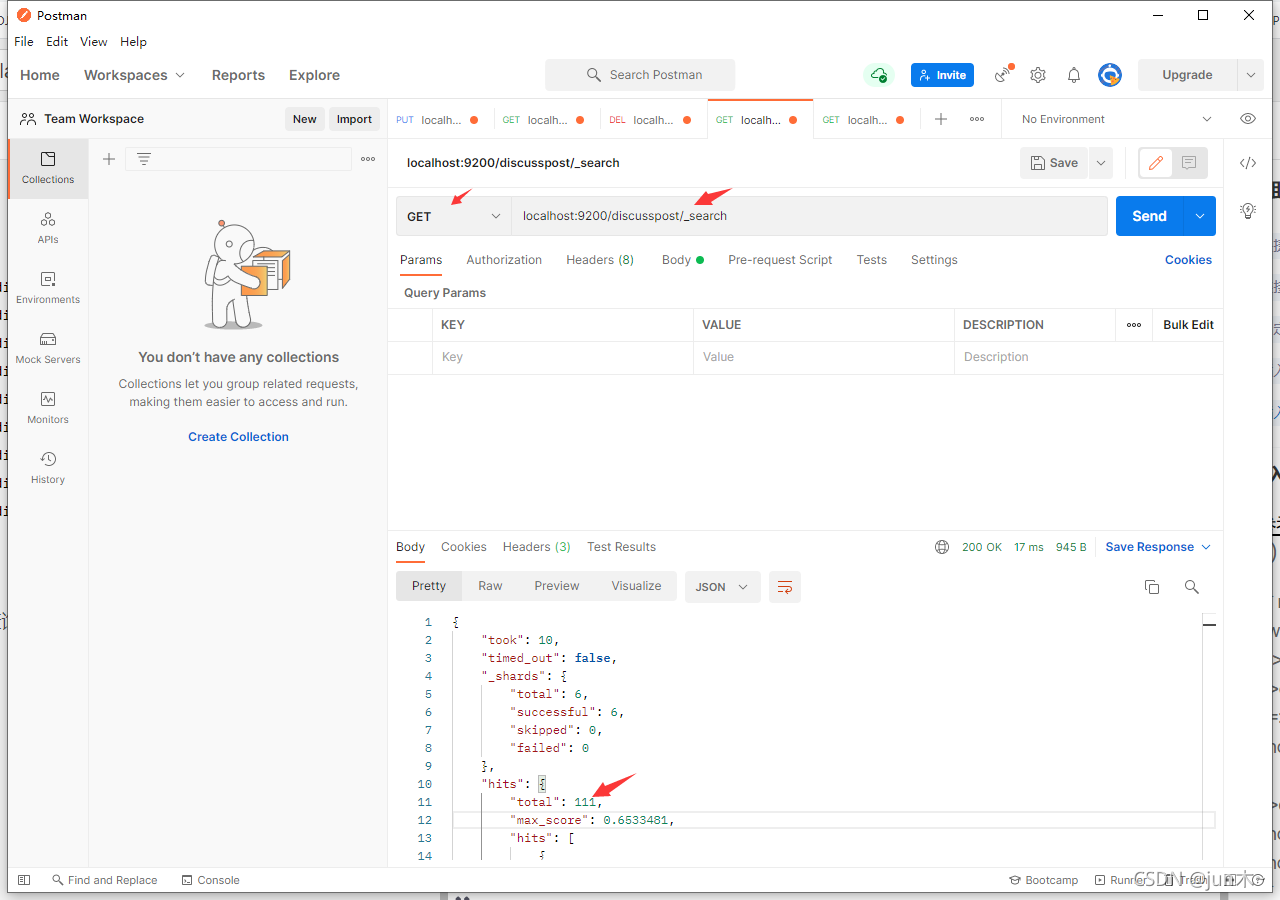Open Postman settings gear icon
This screenshot has height=900, width=1280.
click(x=1038, y=75)
